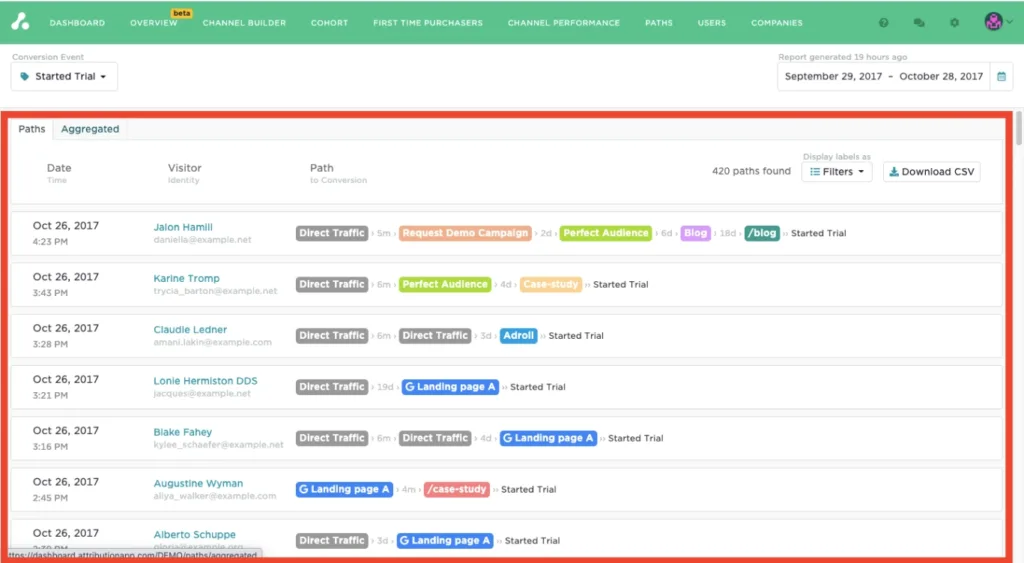Open the Overview beta menu
The height and width of the screenshot is (563, 1024).
coord(153,23)
